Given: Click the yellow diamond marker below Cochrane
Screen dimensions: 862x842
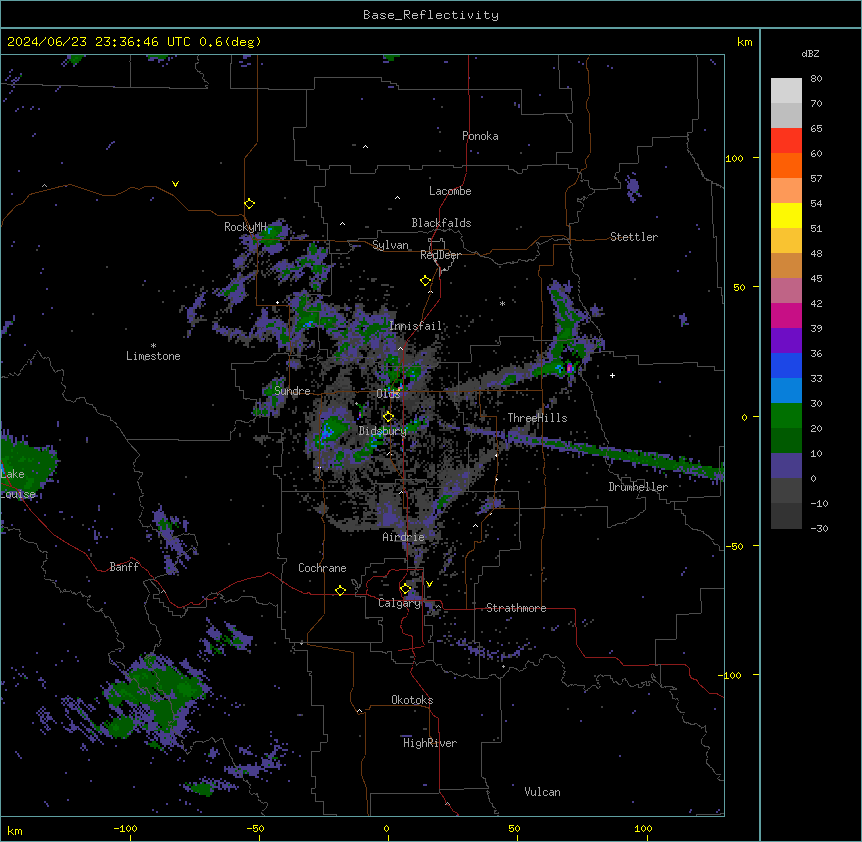Looking at the screenshot, I should tap(340, 590).
